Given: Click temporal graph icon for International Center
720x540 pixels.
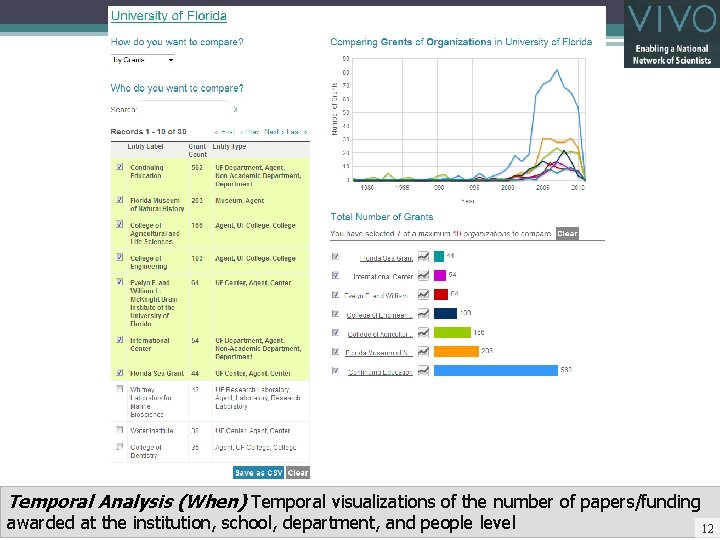Looking at the screenshot, I should click(423, 276).
